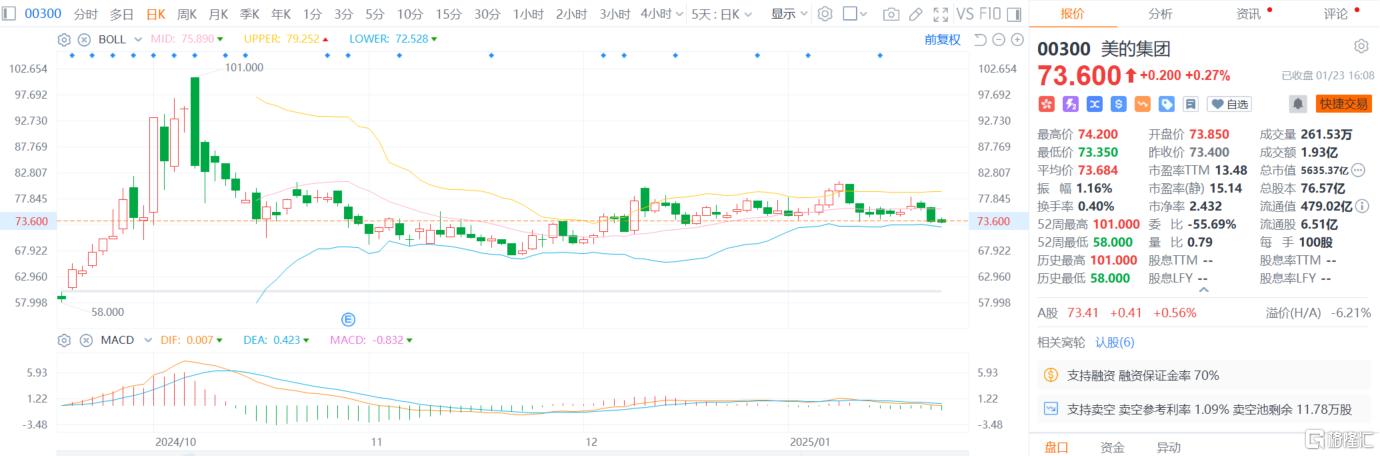Click the blue dollar sign badge
Image resolution: width=1380 pixels, height=456 pixels.
click(x=1118, y=104)
